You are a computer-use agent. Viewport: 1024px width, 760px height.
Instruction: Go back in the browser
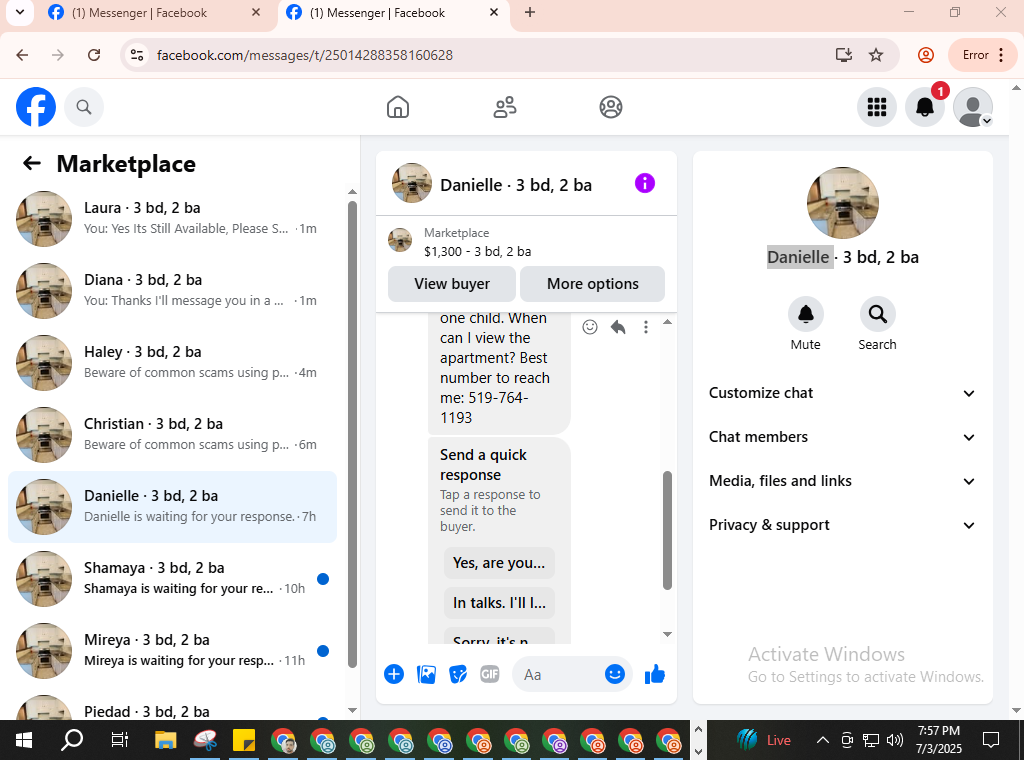coord(22,55)
